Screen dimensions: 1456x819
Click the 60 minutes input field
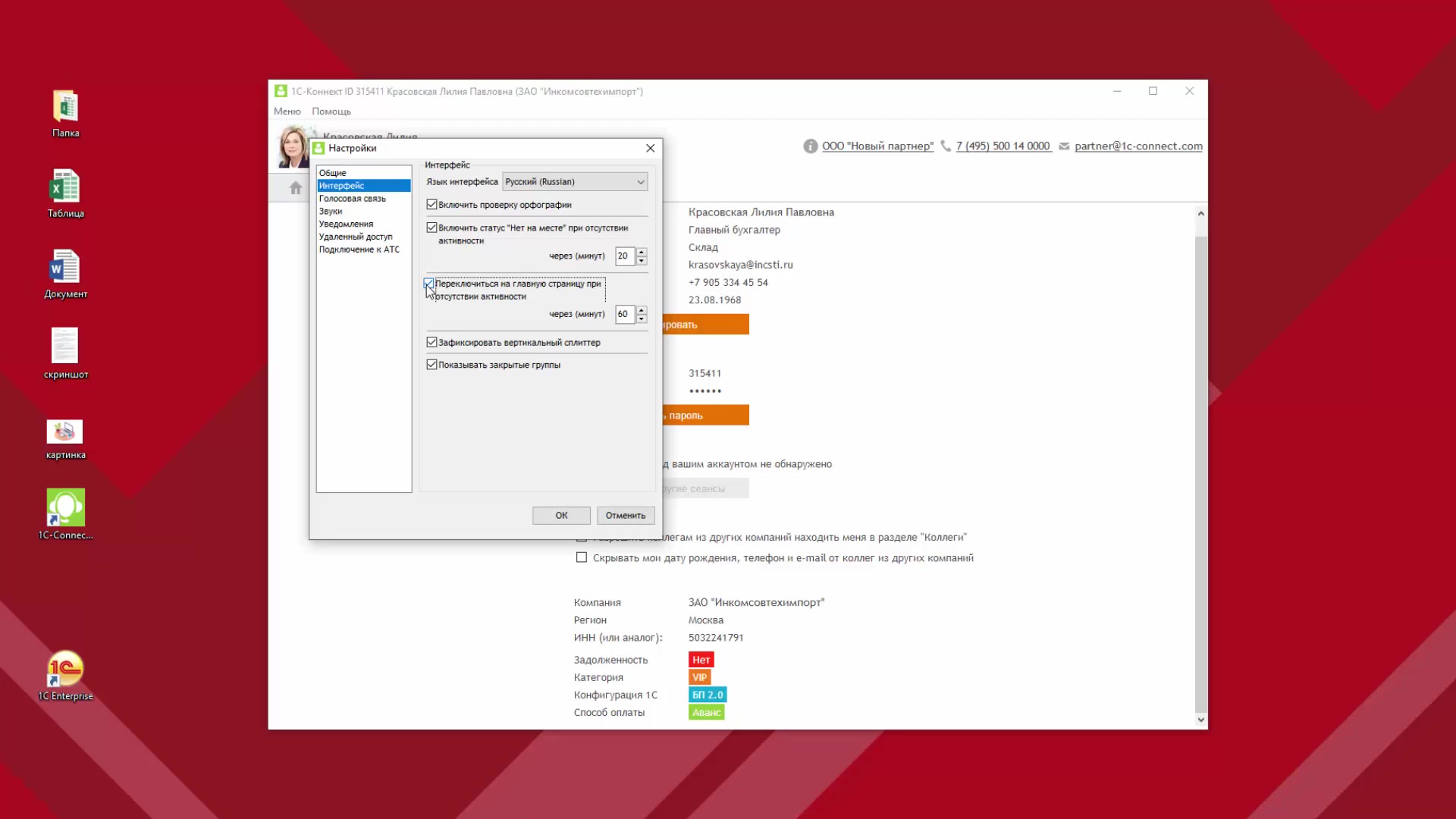[626, 314]
